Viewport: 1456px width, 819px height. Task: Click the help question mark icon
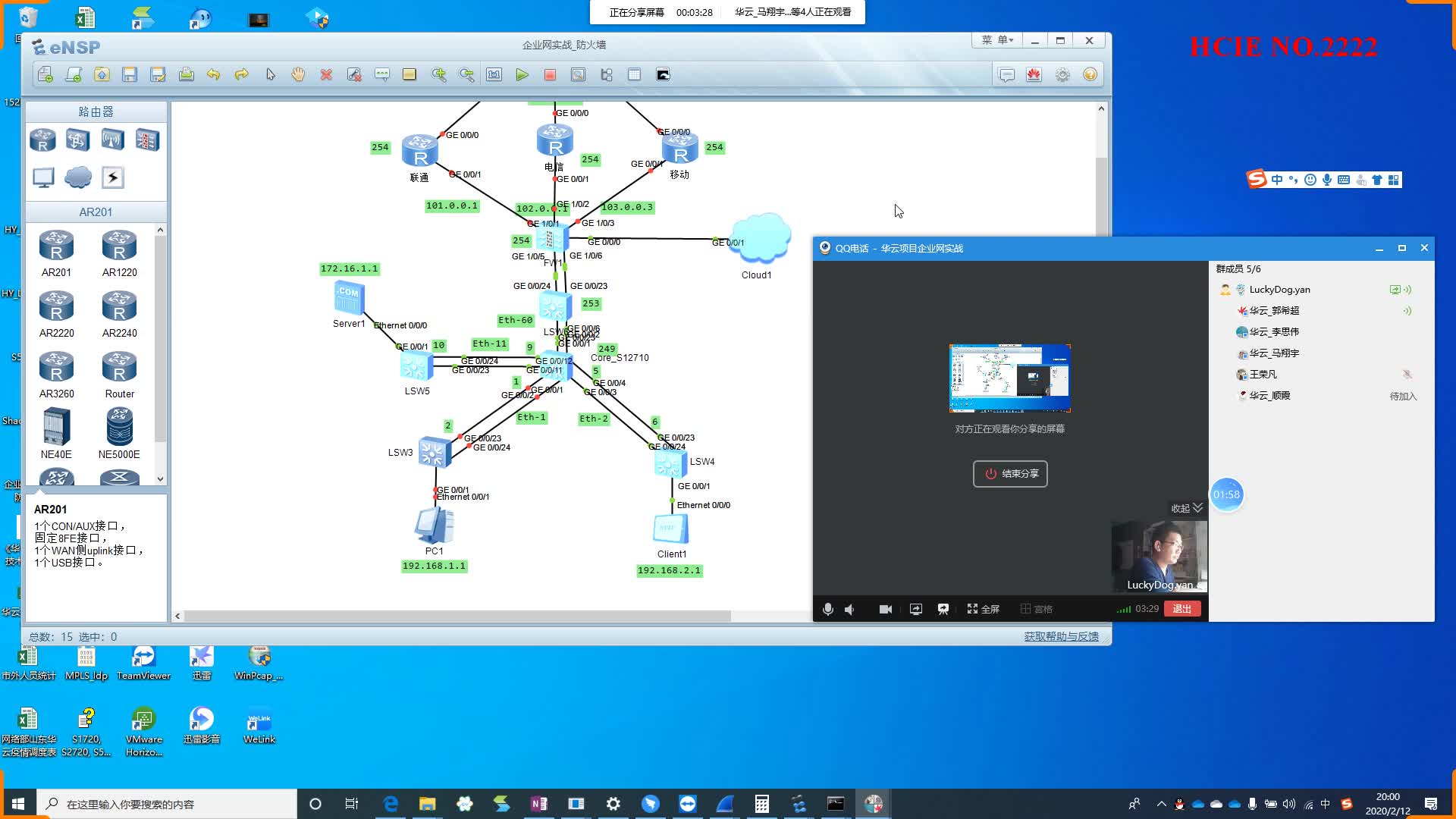pyautogui.click(x=1090, y=74)
